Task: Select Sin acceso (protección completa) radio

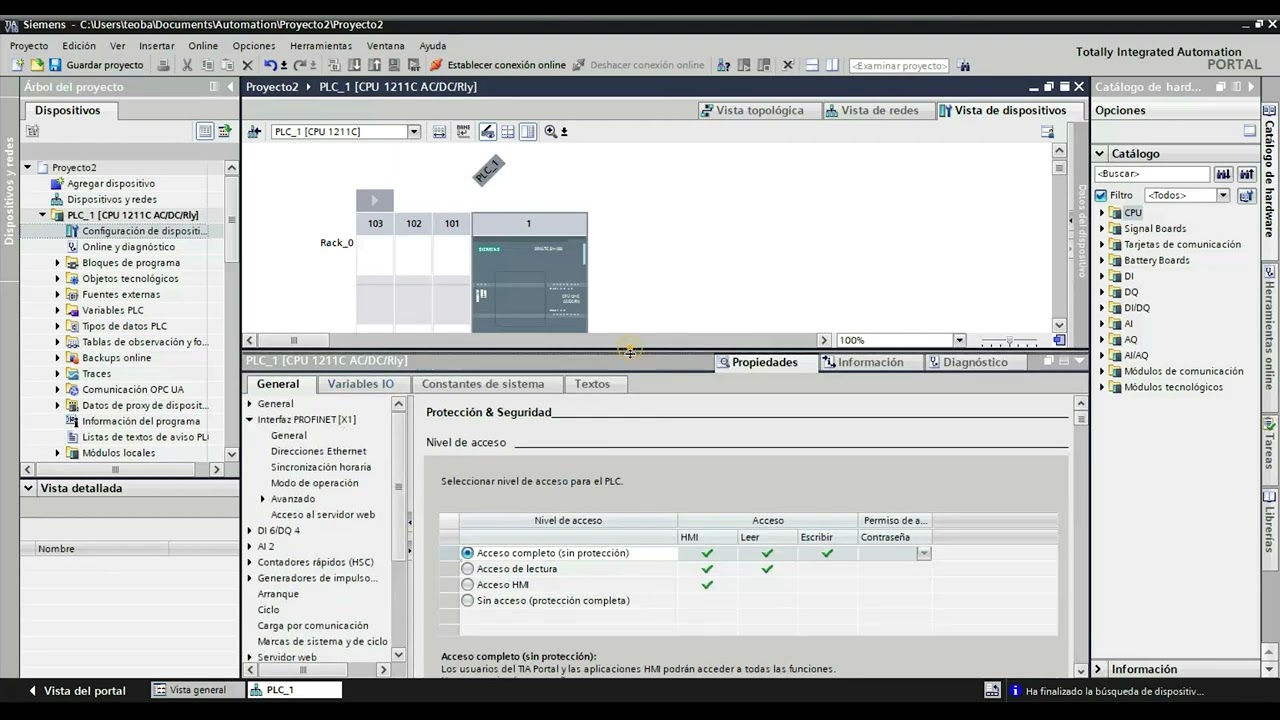Action: [x=467, y=601]
